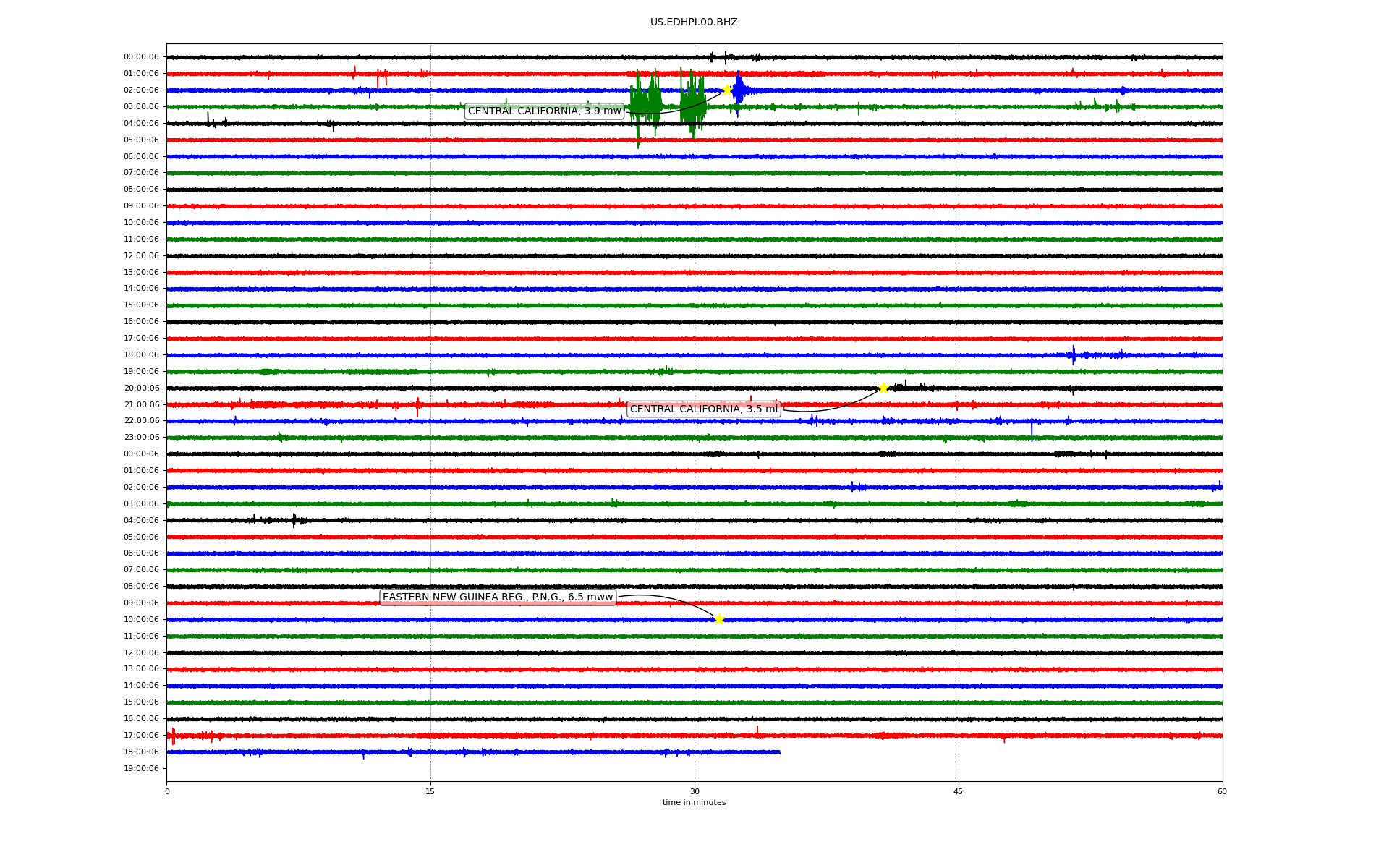Image resolution: width=1389 pixels, height=868 pixels.
Task: Click the blue spike near end of 18:00:06 upper trace
Action: click(x=1074, y=354)
